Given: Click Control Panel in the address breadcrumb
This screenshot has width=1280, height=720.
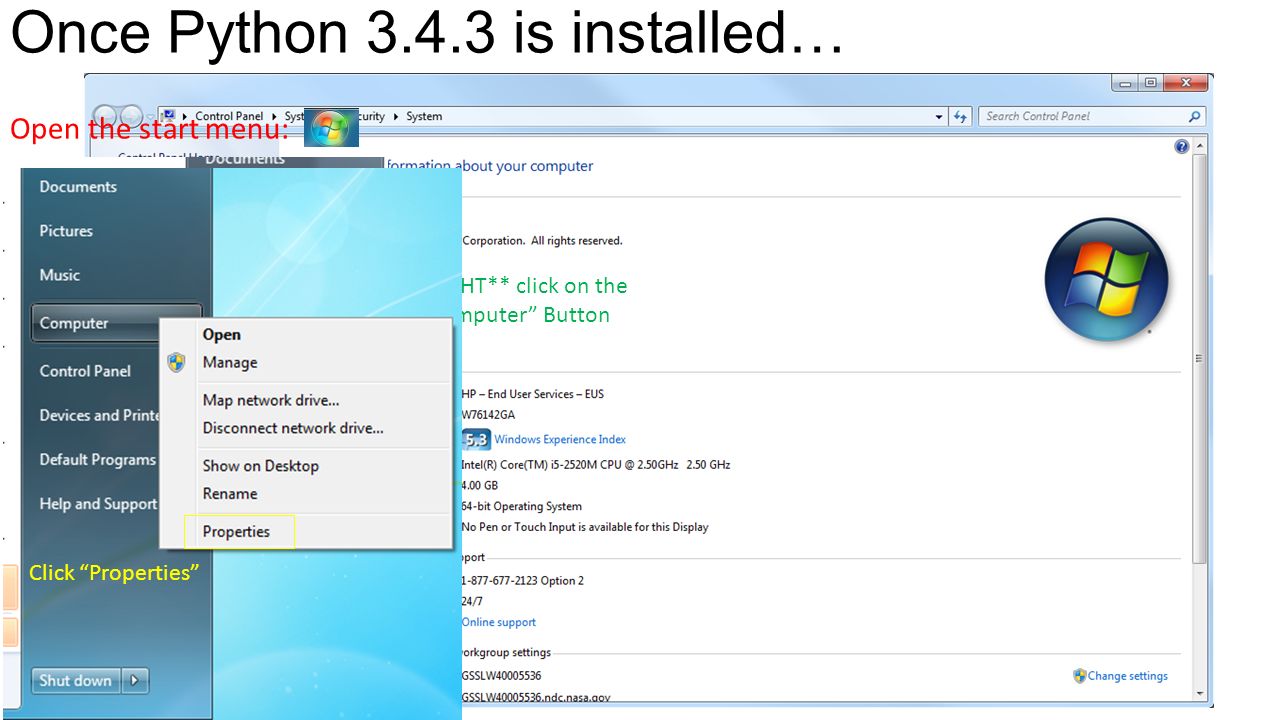Looking at the screenshot, I should pos(229,116).
